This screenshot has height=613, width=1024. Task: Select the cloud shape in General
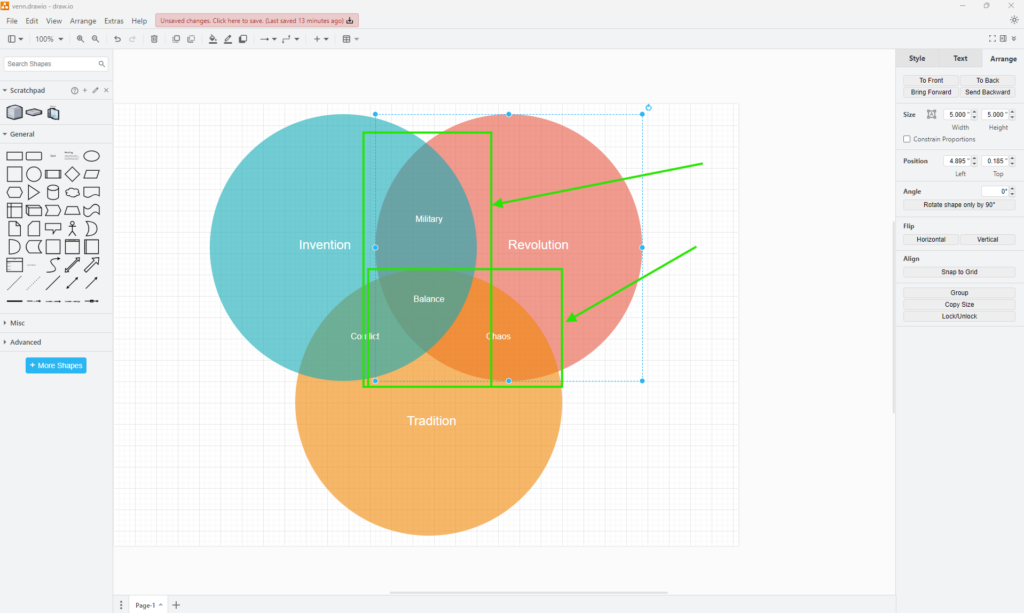tap(72, 193)
